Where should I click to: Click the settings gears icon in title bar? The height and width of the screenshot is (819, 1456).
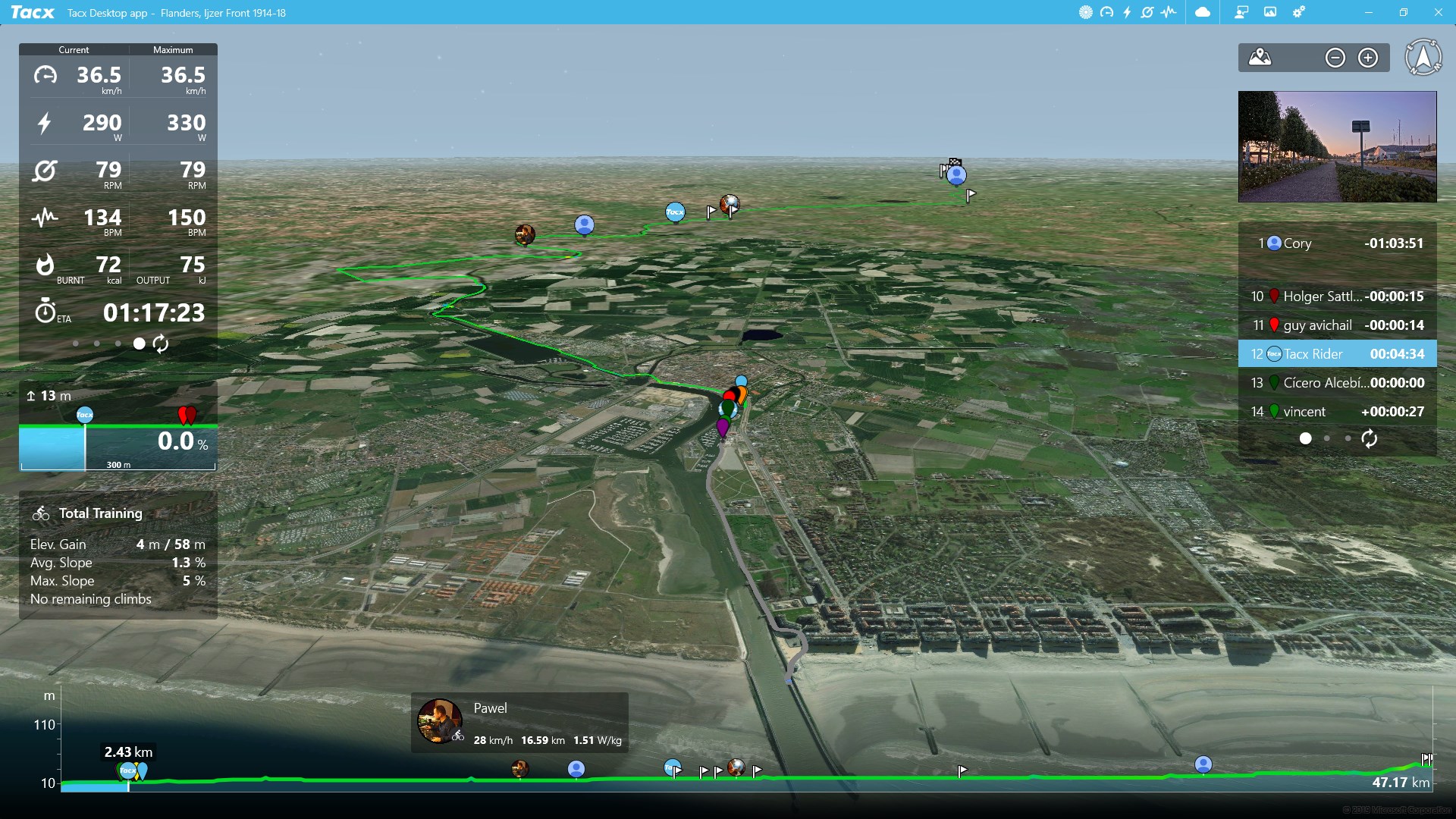pyautogui.click(x=1299, y=12)
